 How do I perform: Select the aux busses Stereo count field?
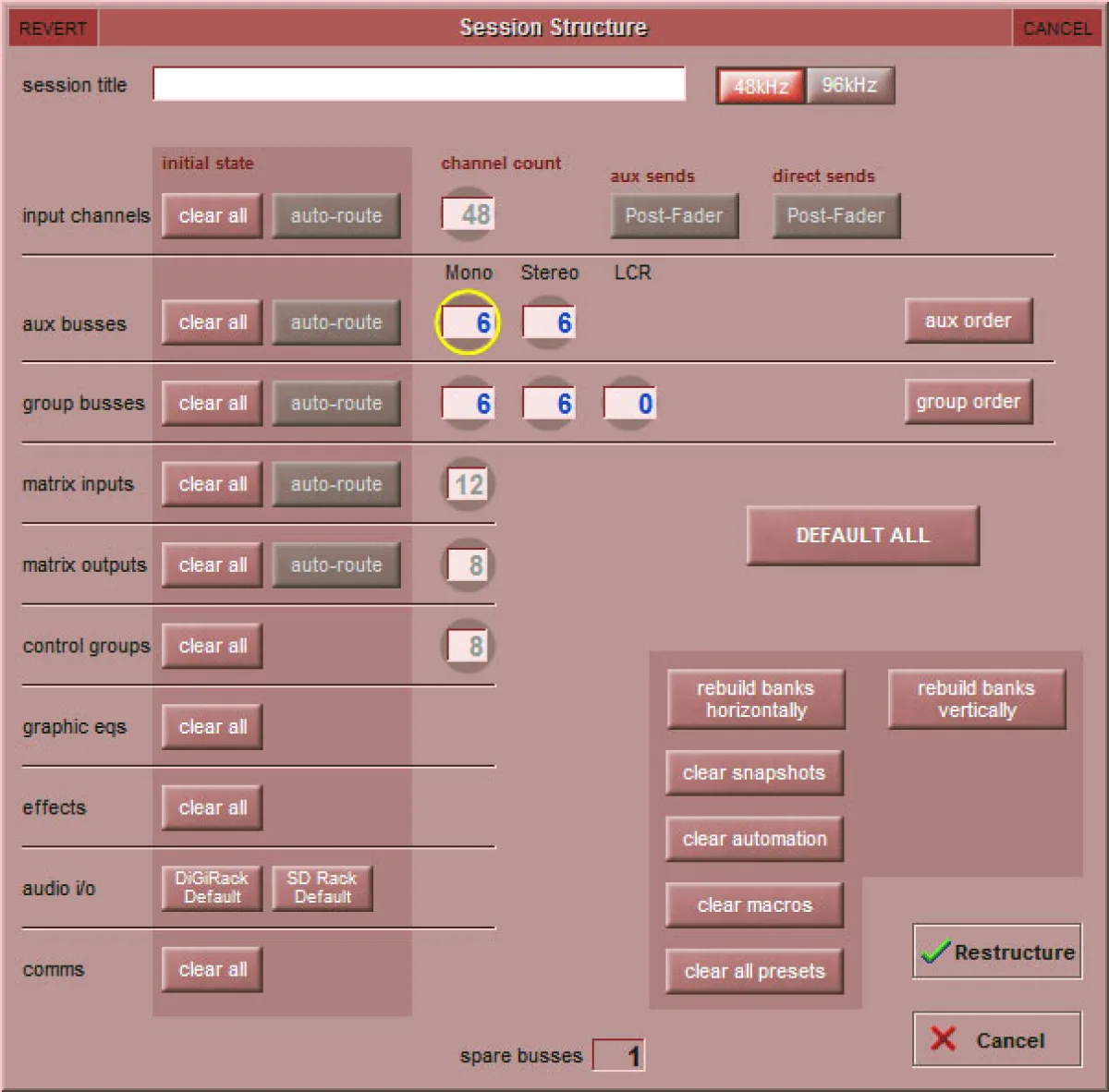549,322
